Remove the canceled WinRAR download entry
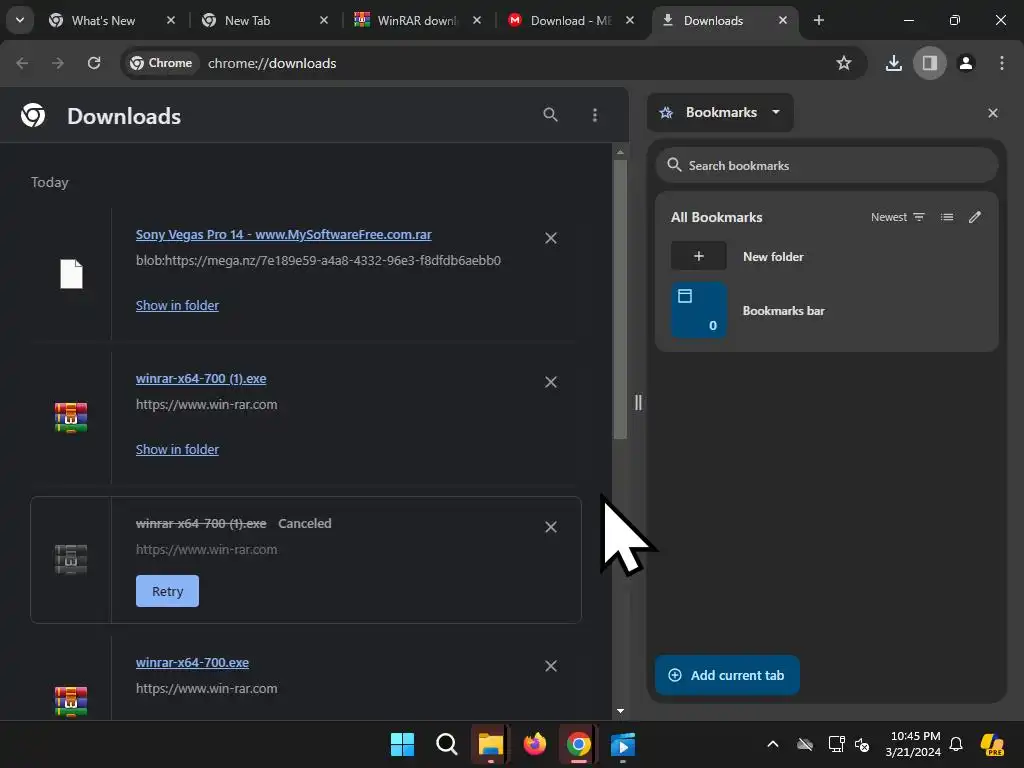1024x768 pixels. (551, 527)
